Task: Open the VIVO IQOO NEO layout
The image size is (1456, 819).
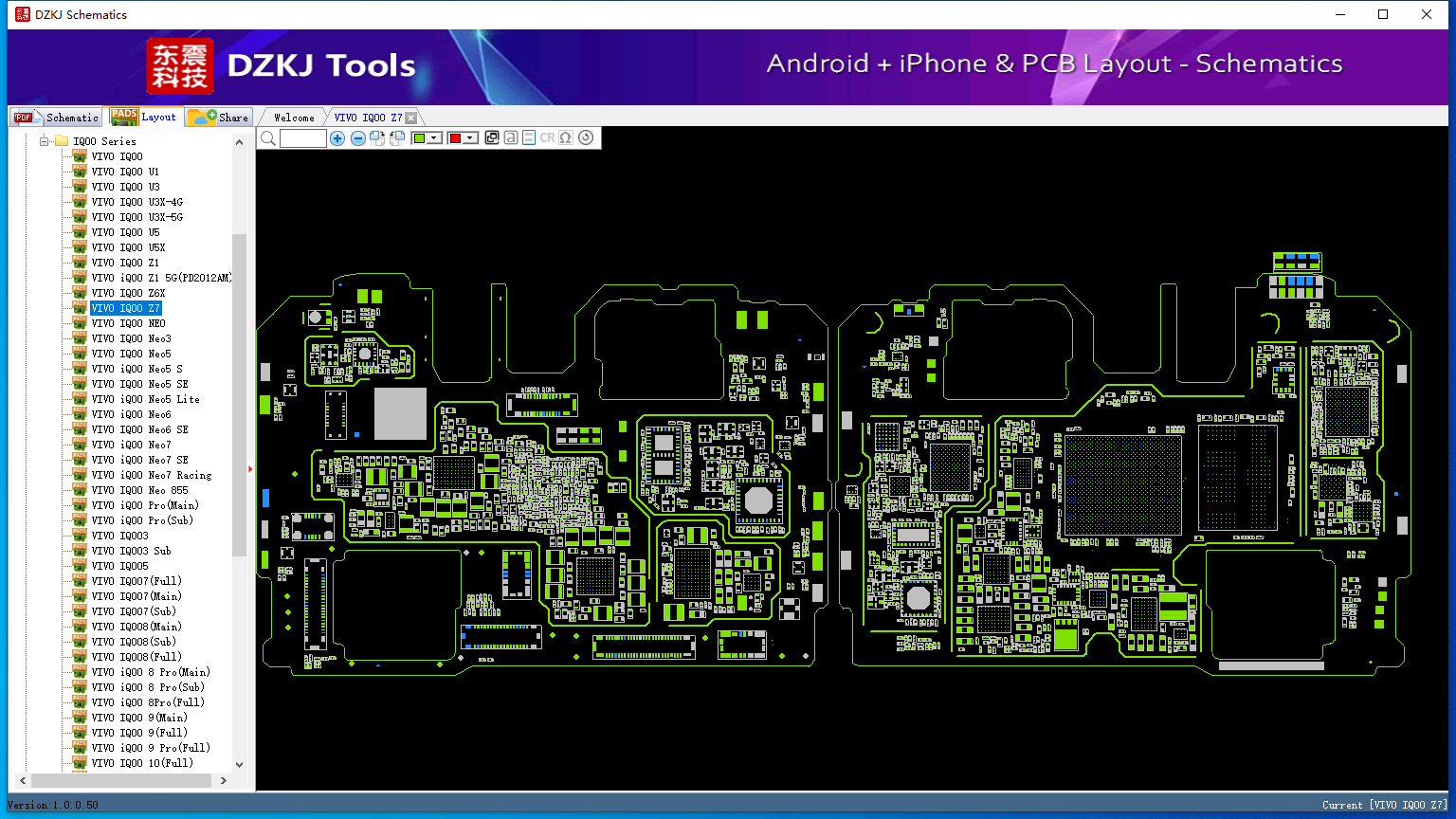Action: 128,323
